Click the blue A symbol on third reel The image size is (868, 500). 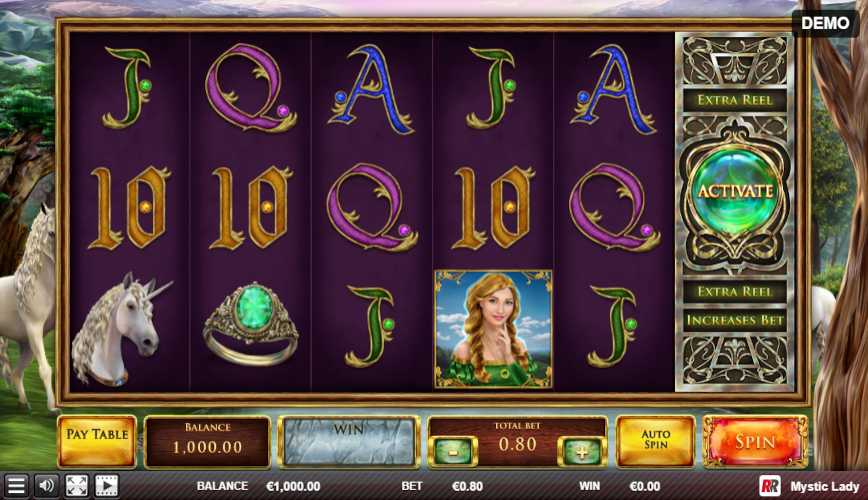371,89
